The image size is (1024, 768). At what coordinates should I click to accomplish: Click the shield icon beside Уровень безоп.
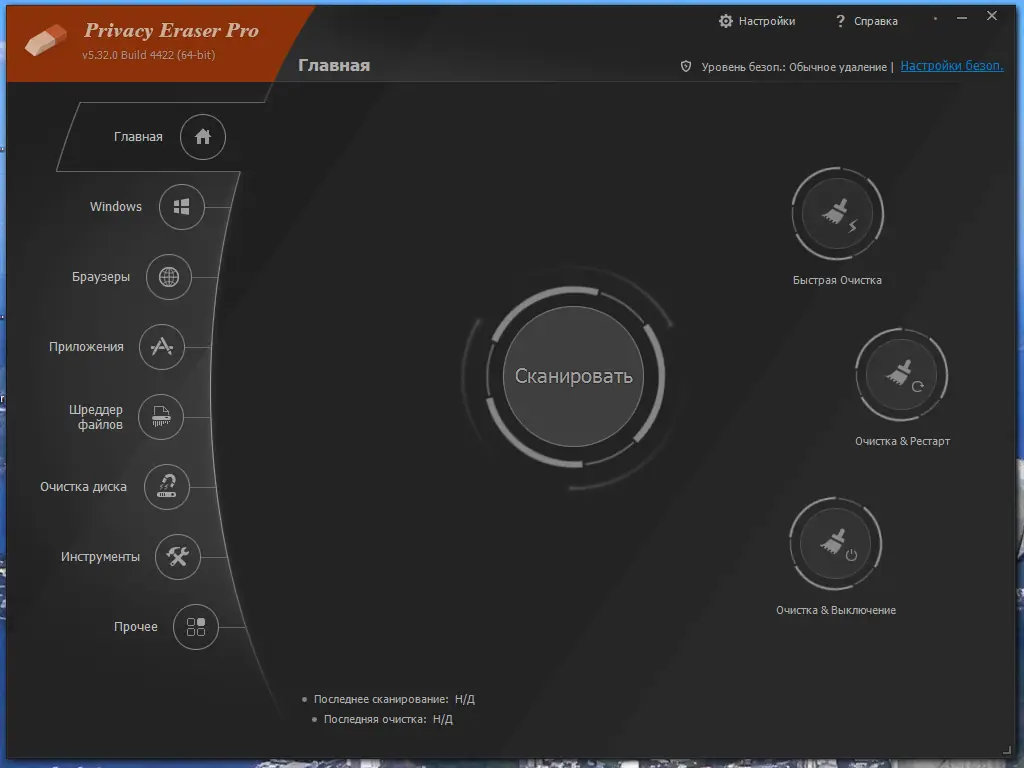tap(686, 66)
